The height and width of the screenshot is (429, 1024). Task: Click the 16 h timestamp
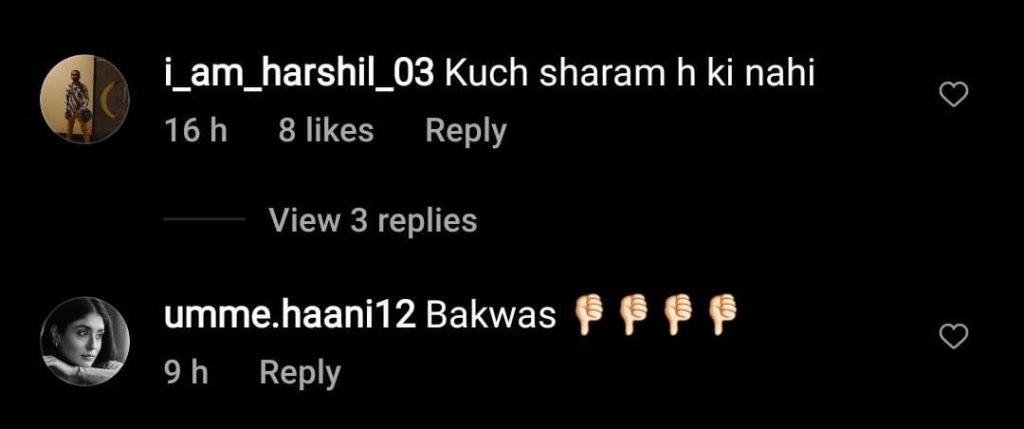coord(195,131)
